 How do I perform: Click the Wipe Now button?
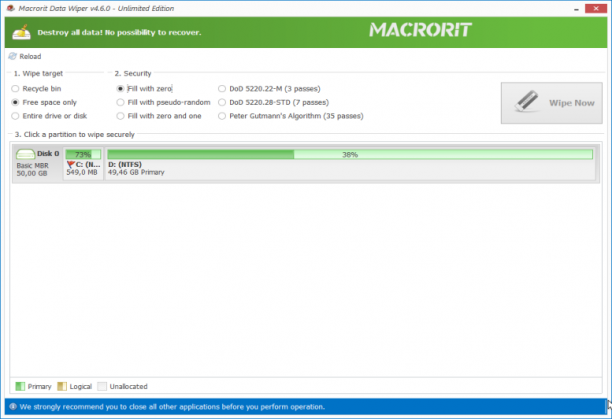552,103
